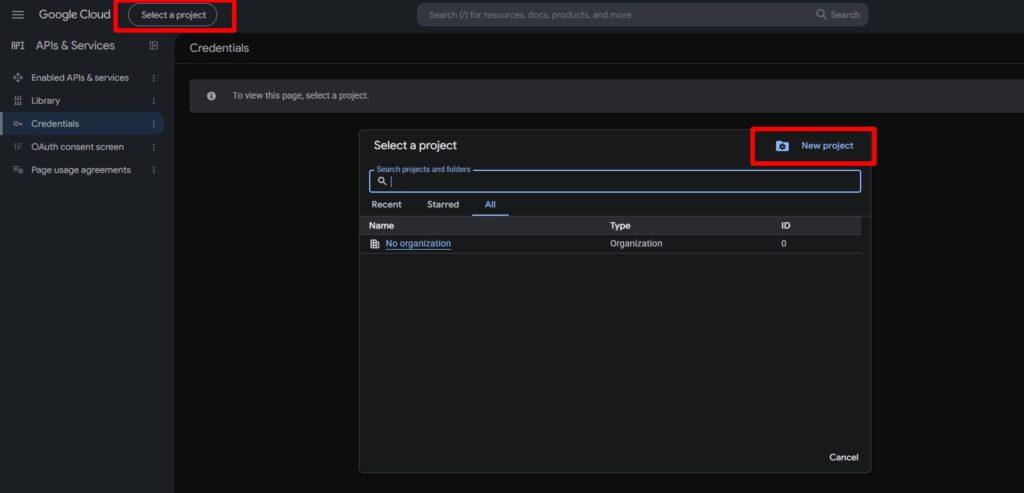The height and width of the screenshot is (493, 1024).
Task: Click the New project button
Action: pos(814,146)
